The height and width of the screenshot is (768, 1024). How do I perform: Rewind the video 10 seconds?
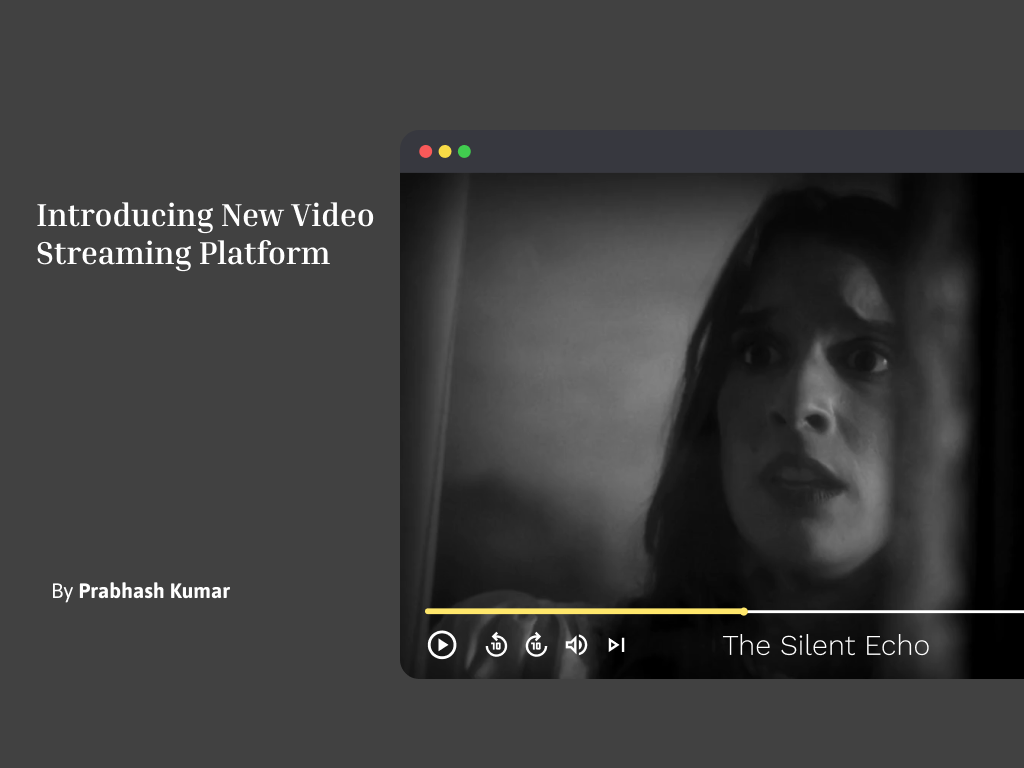pos(496,645)
